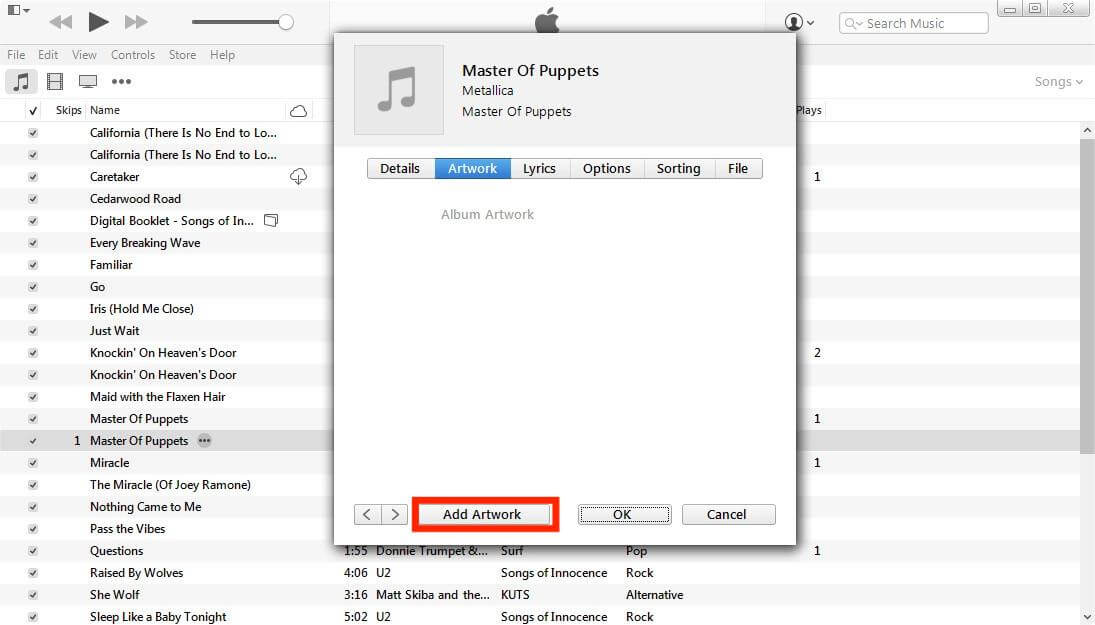Open the Options tab
The image size is (1095, 625).
click(607, 168)
